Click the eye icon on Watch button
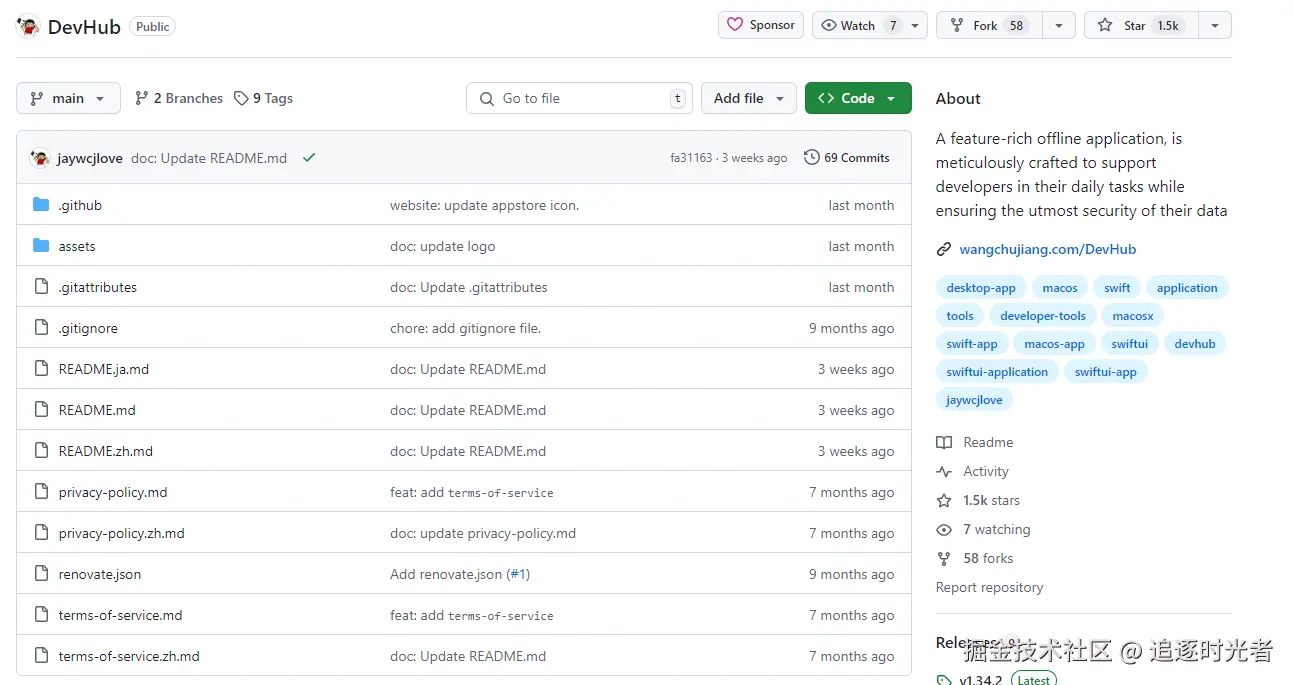1294x685 pixels. pos(829,25)
